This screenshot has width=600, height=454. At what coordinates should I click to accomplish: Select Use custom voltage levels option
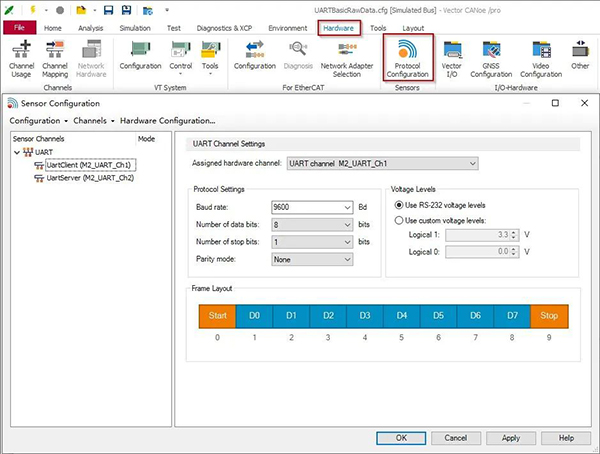point(399,220)
